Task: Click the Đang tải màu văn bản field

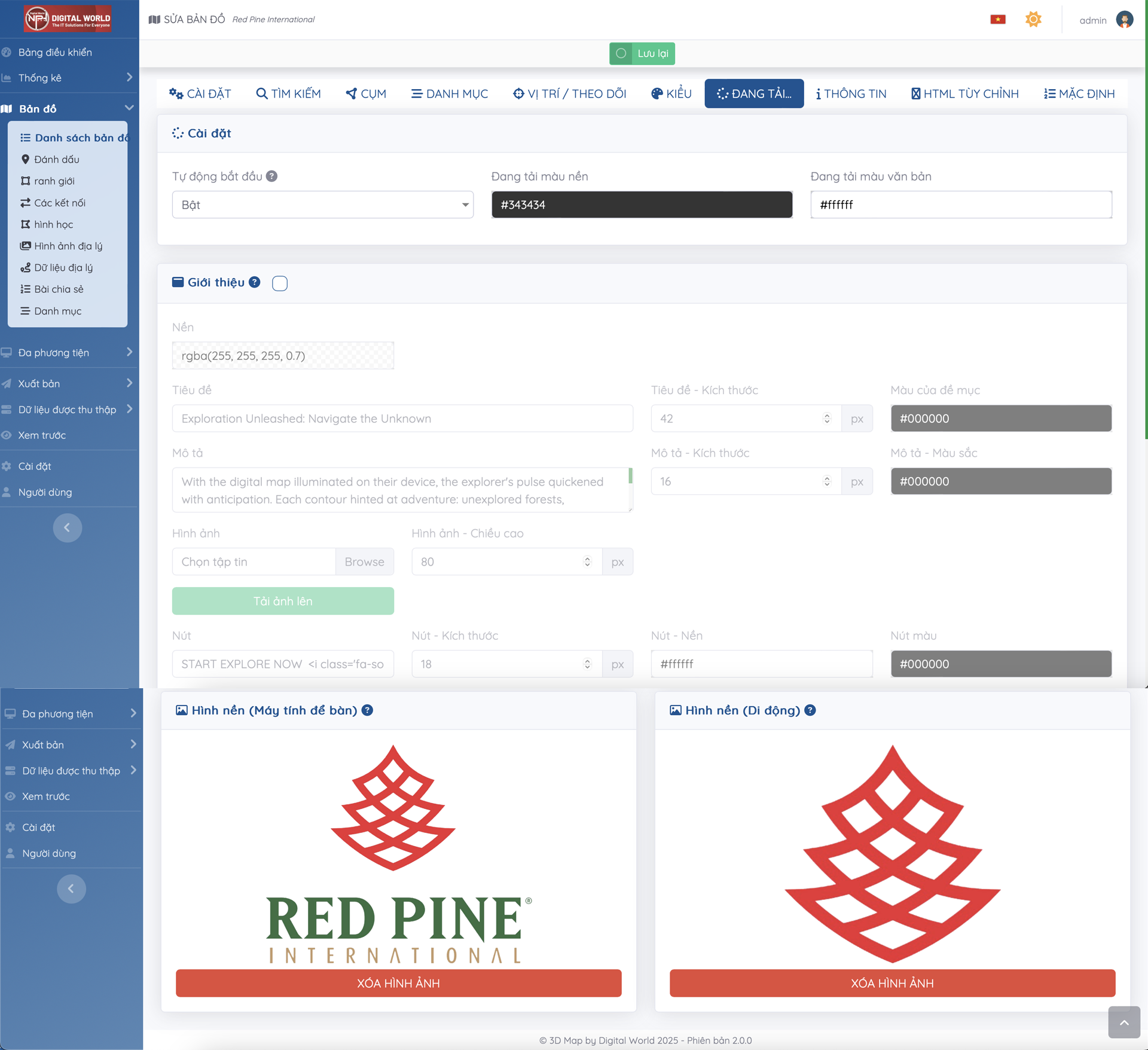Action: [x=961, y=205]
